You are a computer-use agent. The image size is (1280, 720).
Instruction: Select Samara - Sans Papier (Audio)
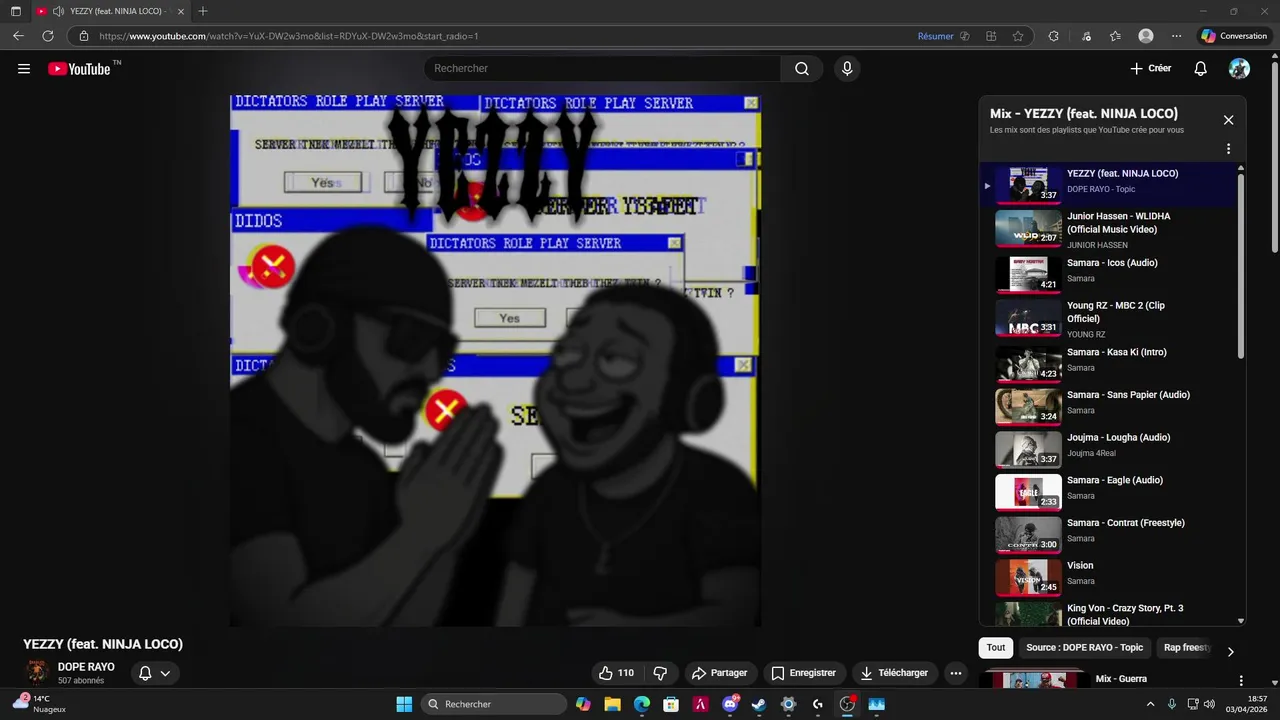click(x=1108, y=405)
